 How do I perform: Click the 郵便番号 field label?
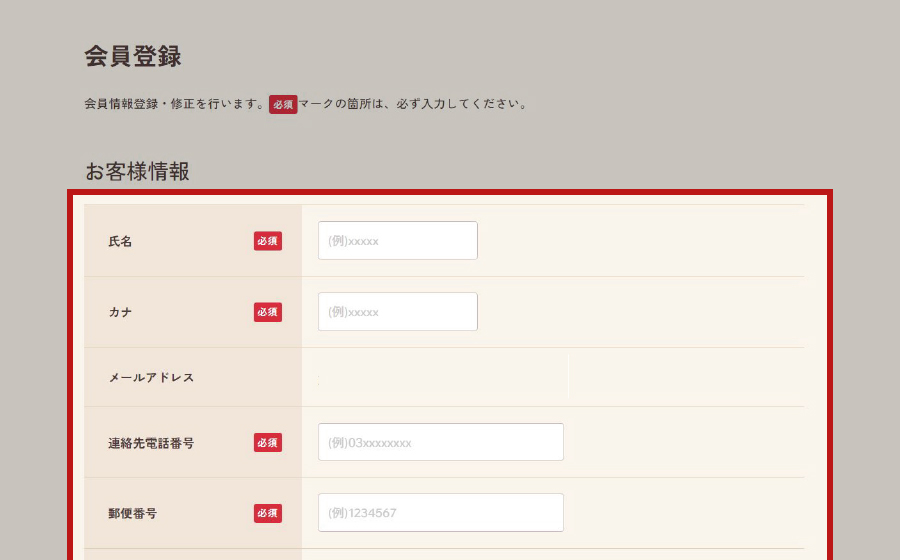tap(132, 513)
